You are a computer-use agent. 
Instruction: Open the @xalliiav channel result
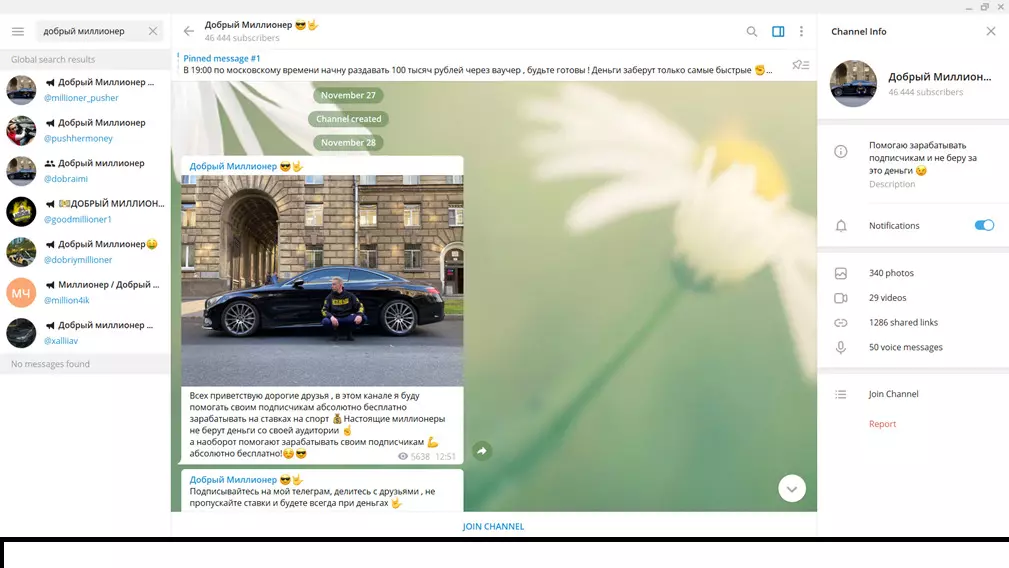(x=85, y=333)
